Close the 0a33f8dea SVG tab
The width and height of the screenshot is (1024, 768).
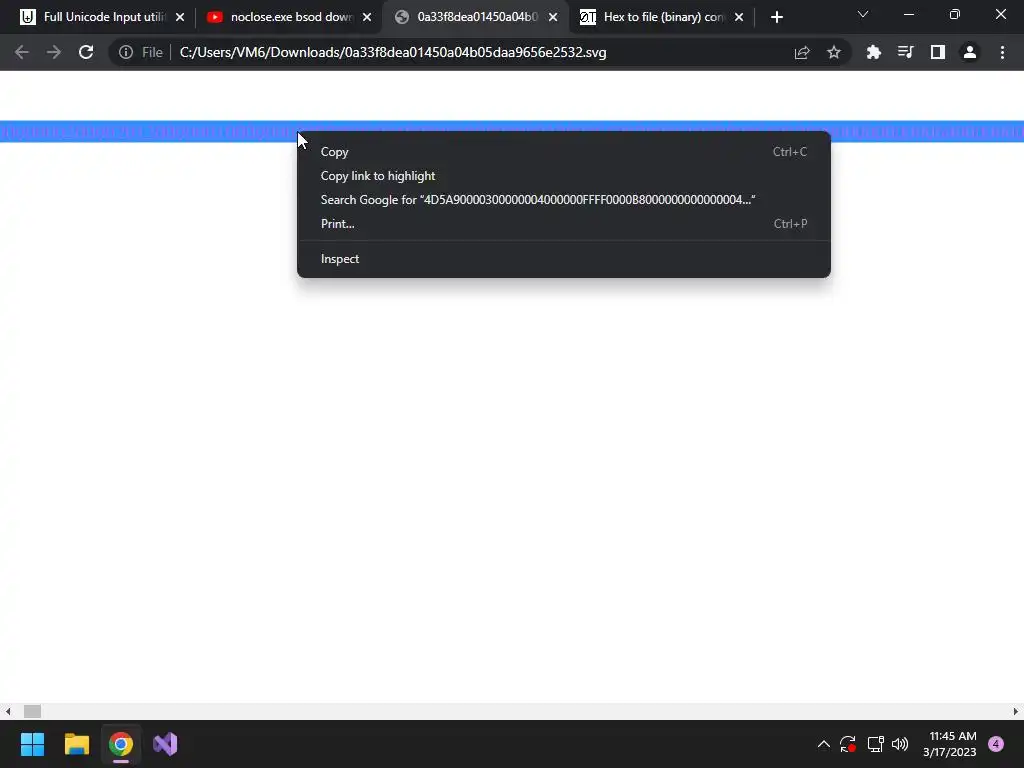pyautogui.click(x=553, y=17)
